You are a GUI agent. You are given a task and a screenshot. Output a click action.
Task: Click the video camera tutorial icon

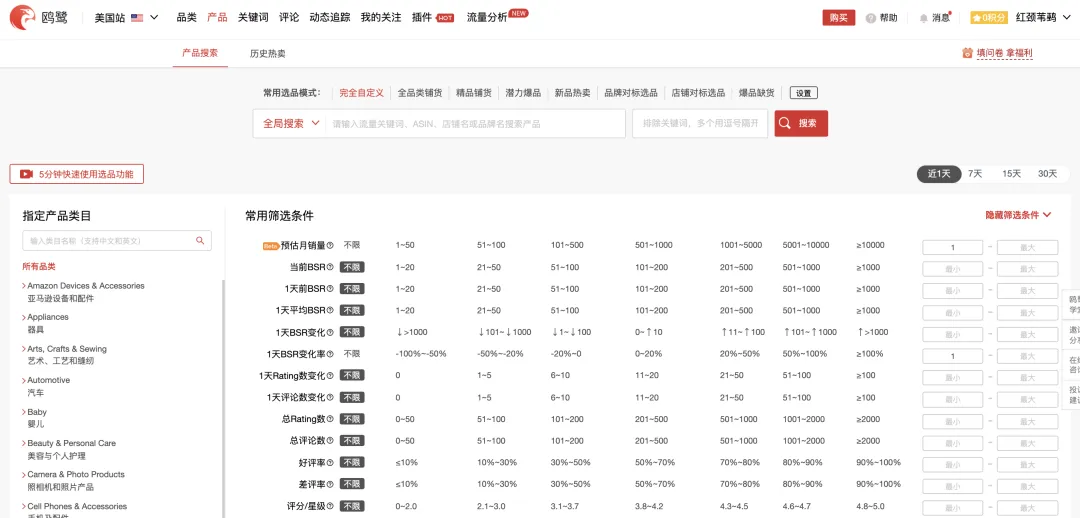[26, 174]
